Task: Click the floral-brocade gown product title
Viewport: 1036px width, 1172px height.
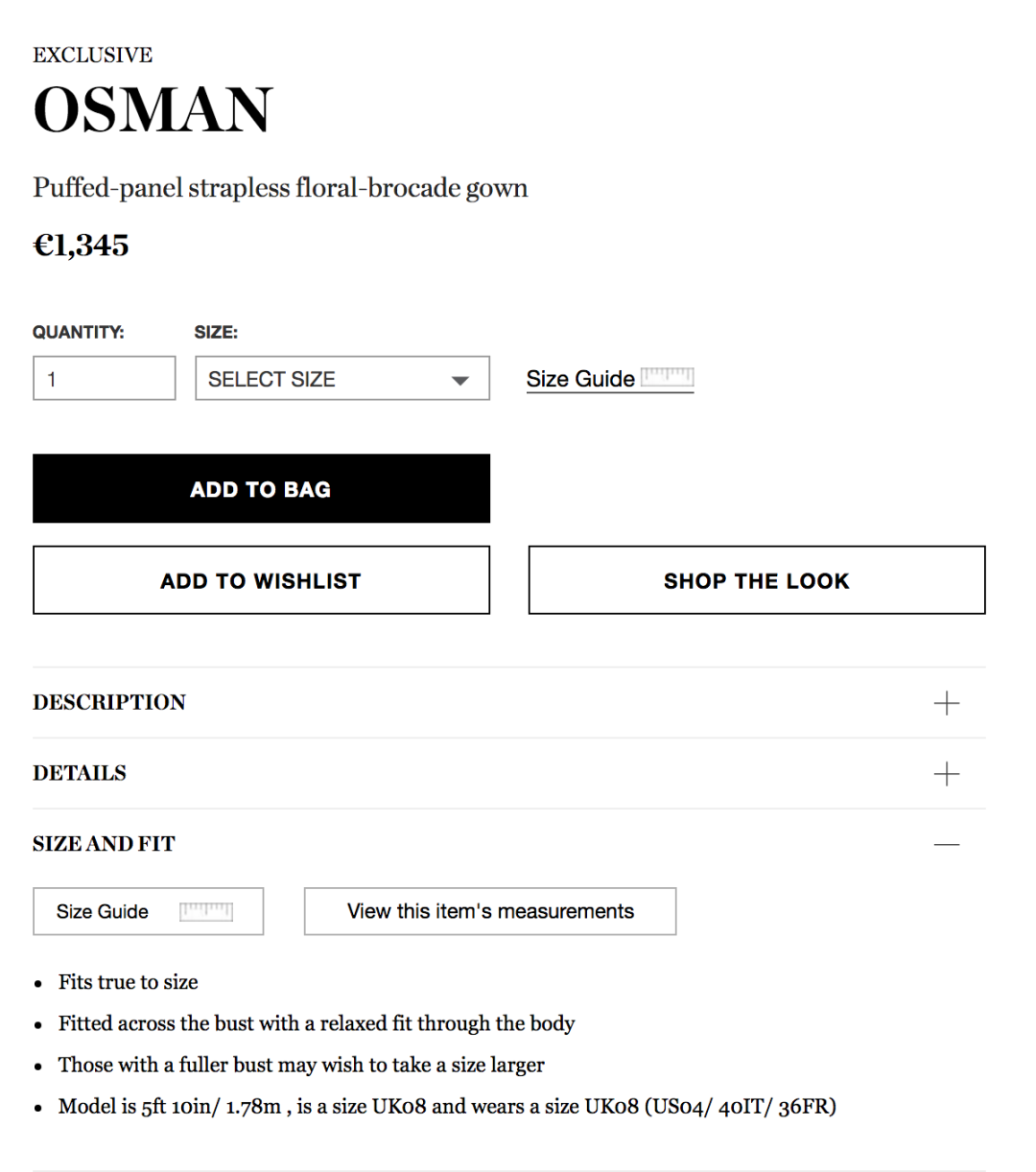Action: (x=280, y=187)
